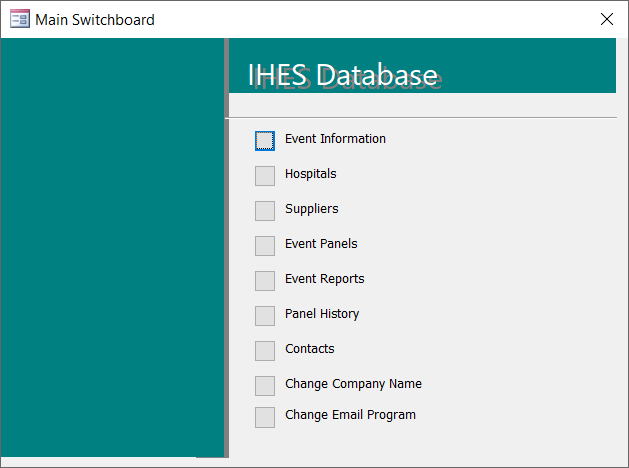Select the Hospitals text label
The width and height of the screenshot is (629, 468).
click(310, 174)
